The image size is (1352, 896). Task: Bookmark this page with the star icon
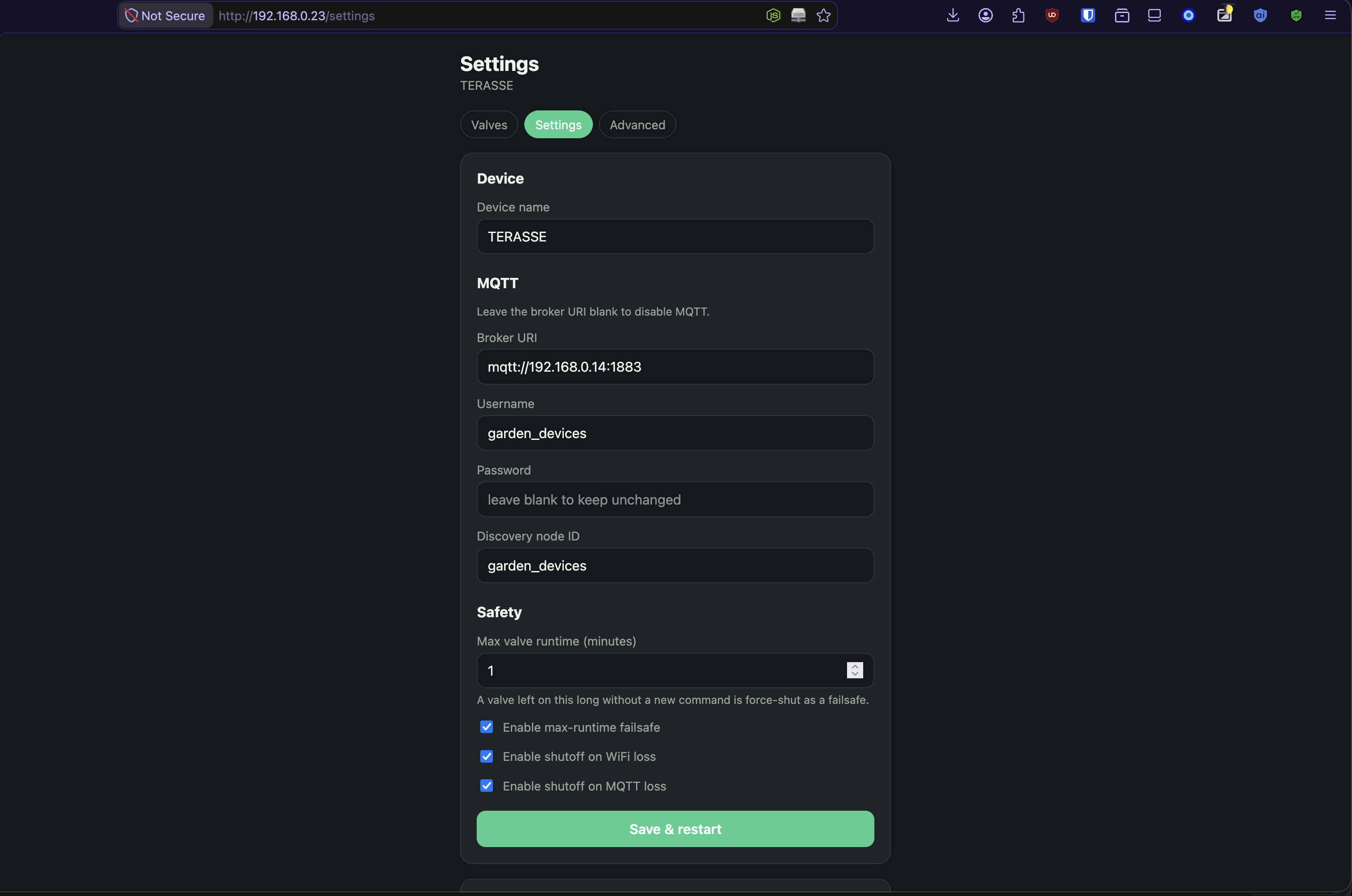(823, 15)
